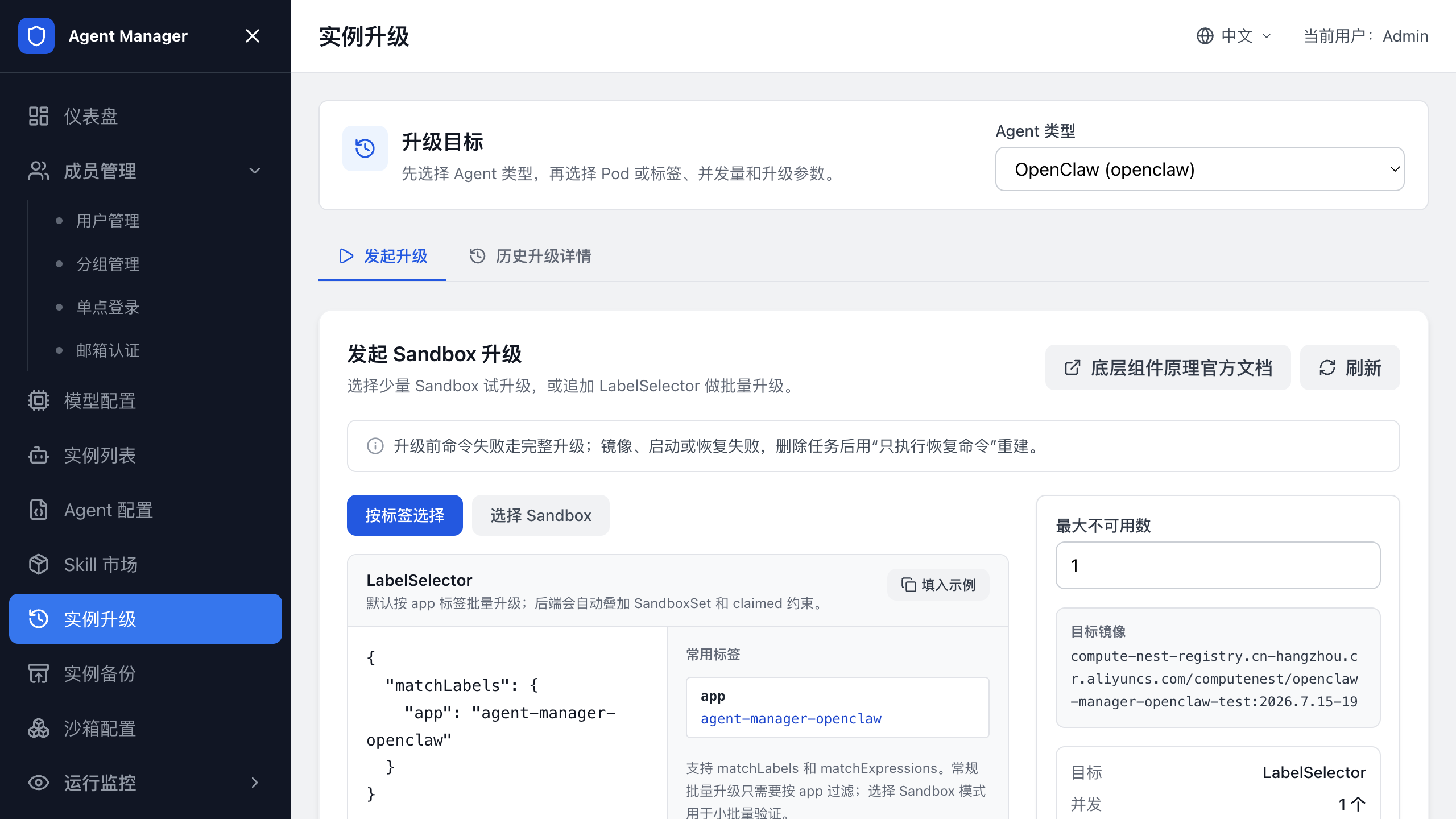Click the Agent 配置 file icon

(39, 510)
